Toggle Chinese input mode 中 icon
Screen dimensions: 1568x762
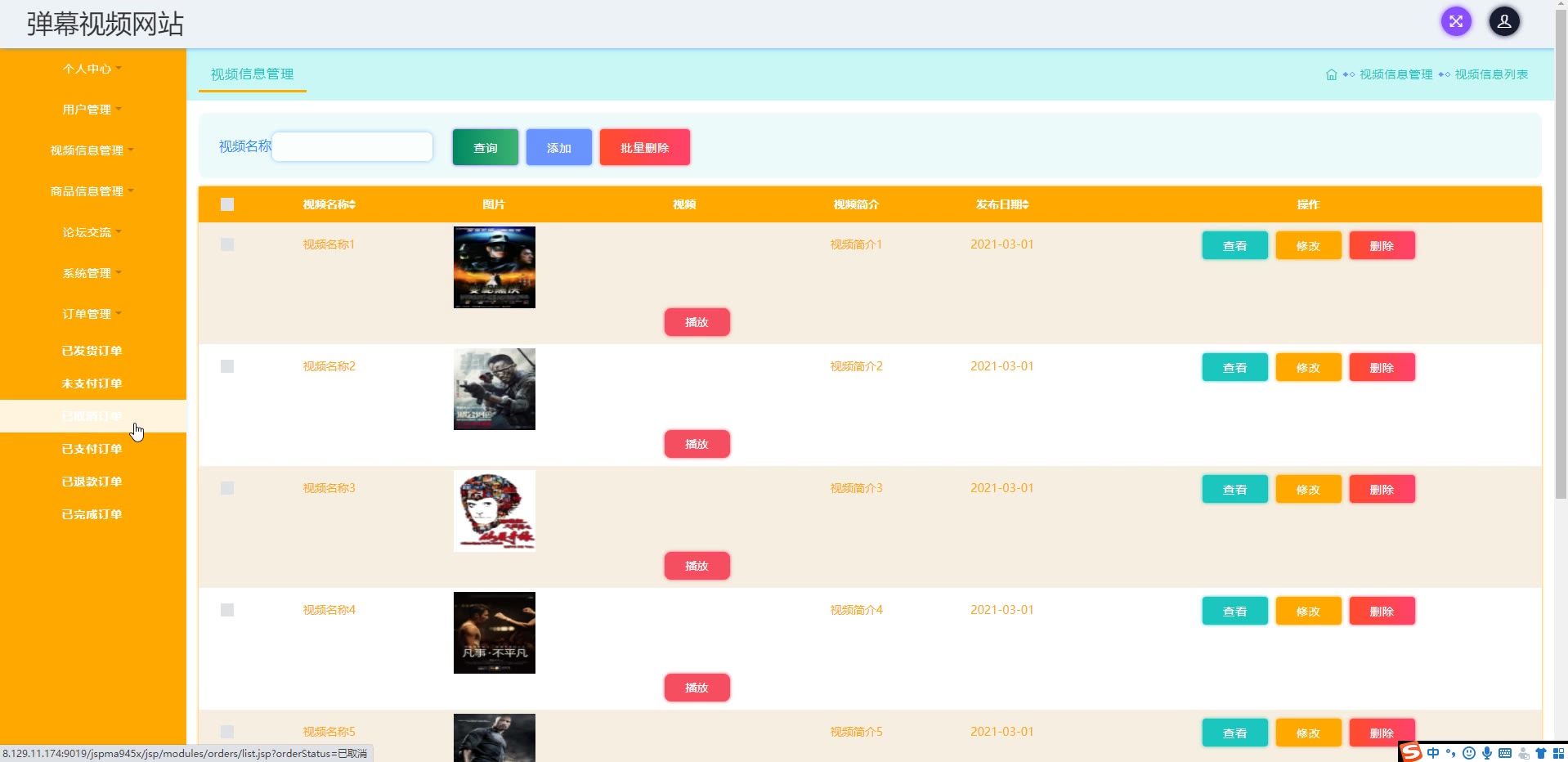1433,753
